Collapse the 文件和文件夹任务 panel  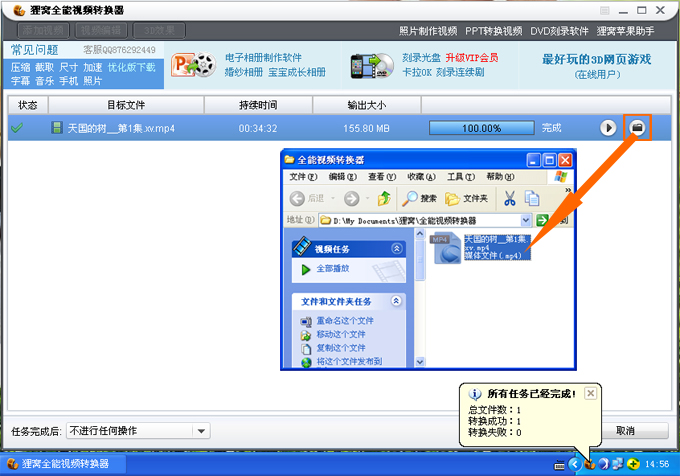point(396,301)
